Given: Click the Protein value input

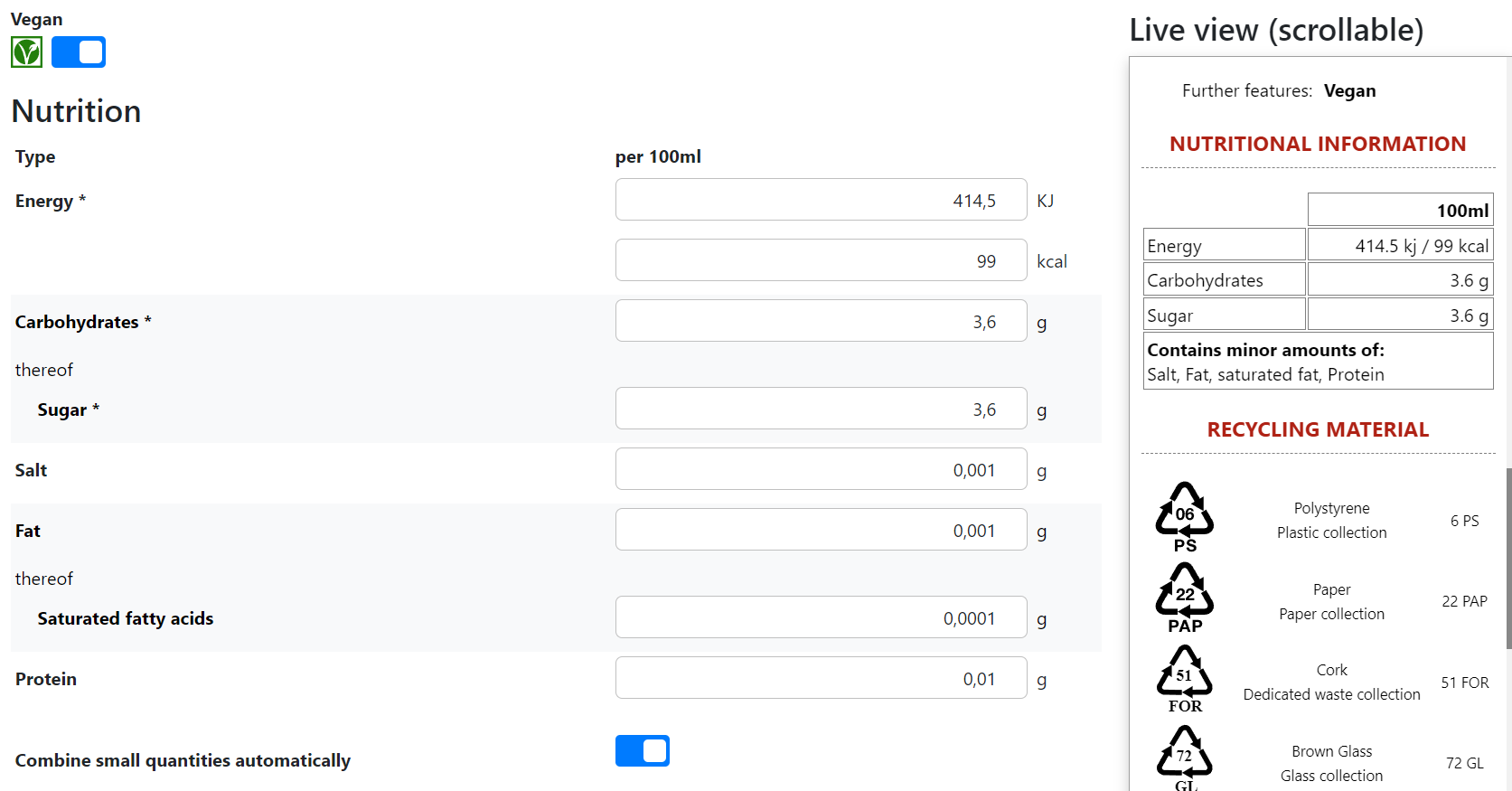Looking at the screenshot, I should click(x=821, y=678).
